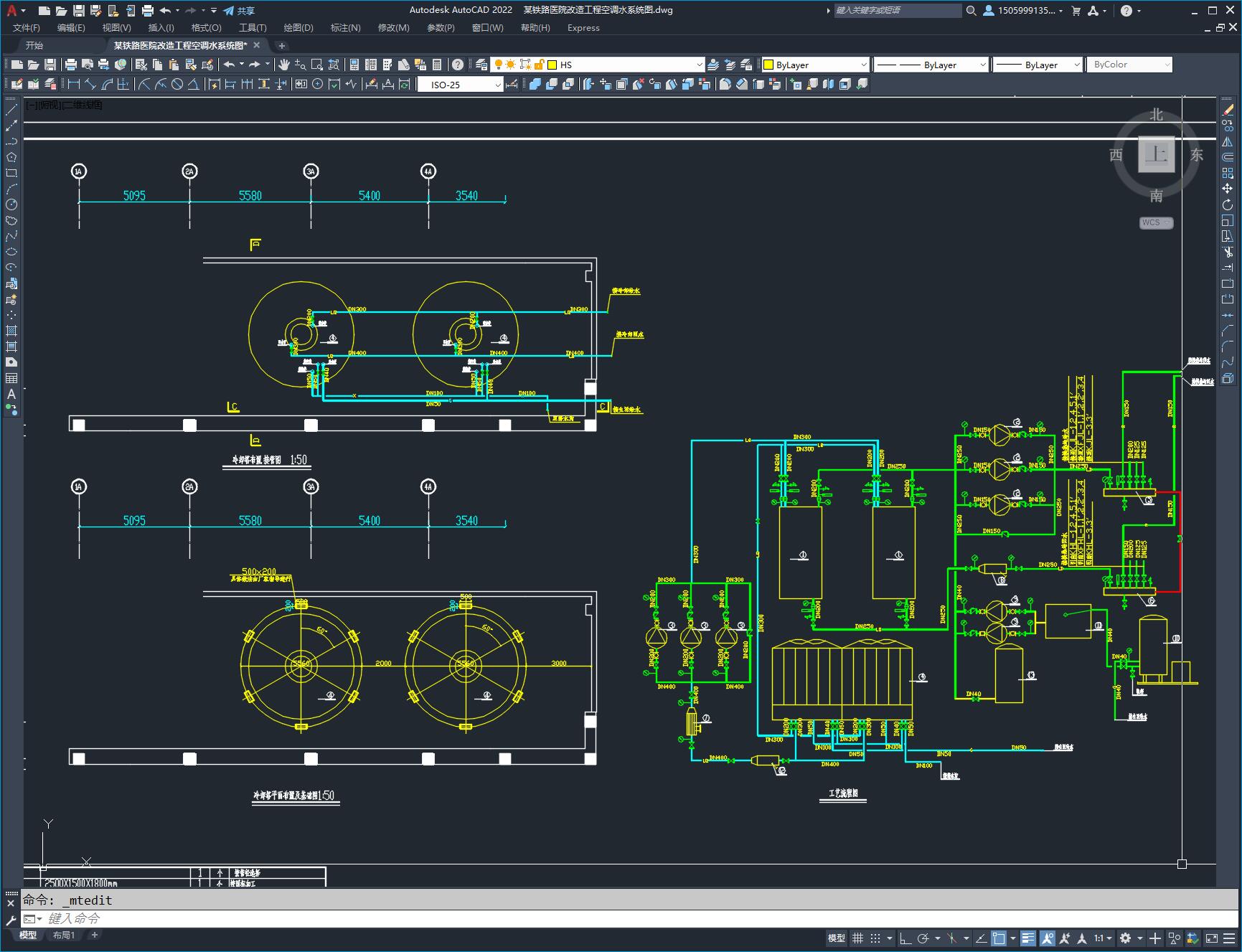Select the Line drawing tool
The height and width of the screenshot is (952, 1242).
tap(11, 110)
